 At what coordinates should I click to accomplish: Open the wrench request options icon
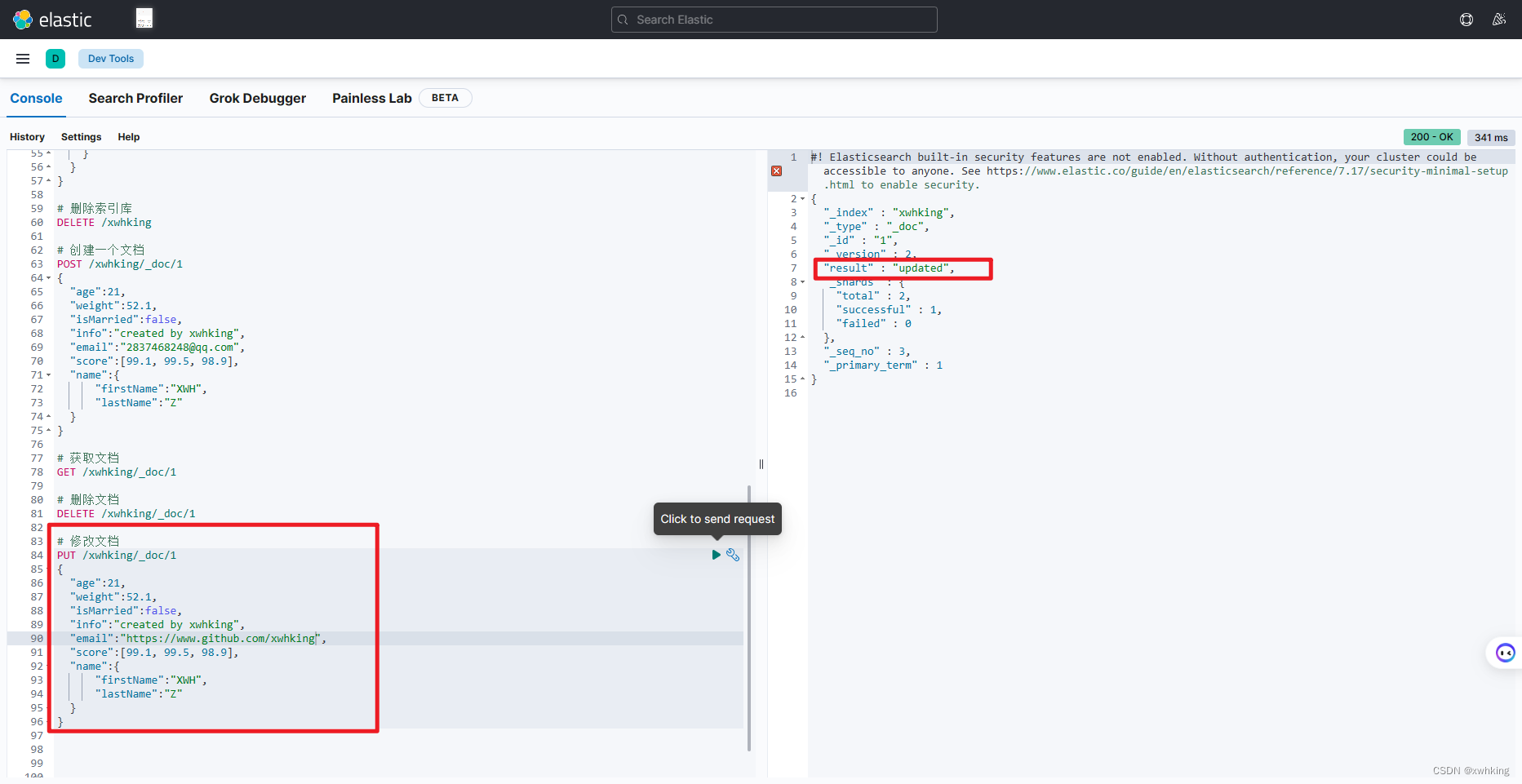[733, 555]
